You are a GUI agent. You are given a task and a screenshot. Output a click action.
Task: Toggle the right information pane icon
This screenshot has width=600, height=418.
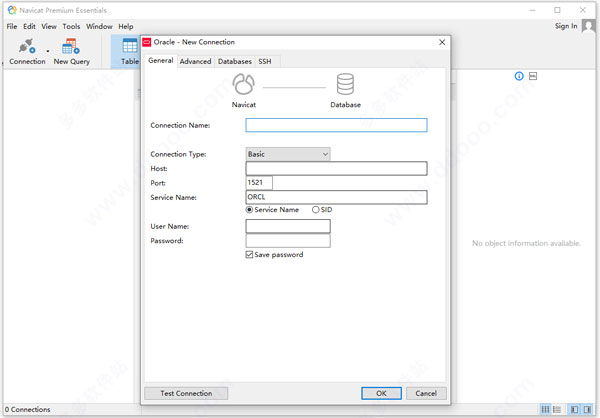pos(587,410)
